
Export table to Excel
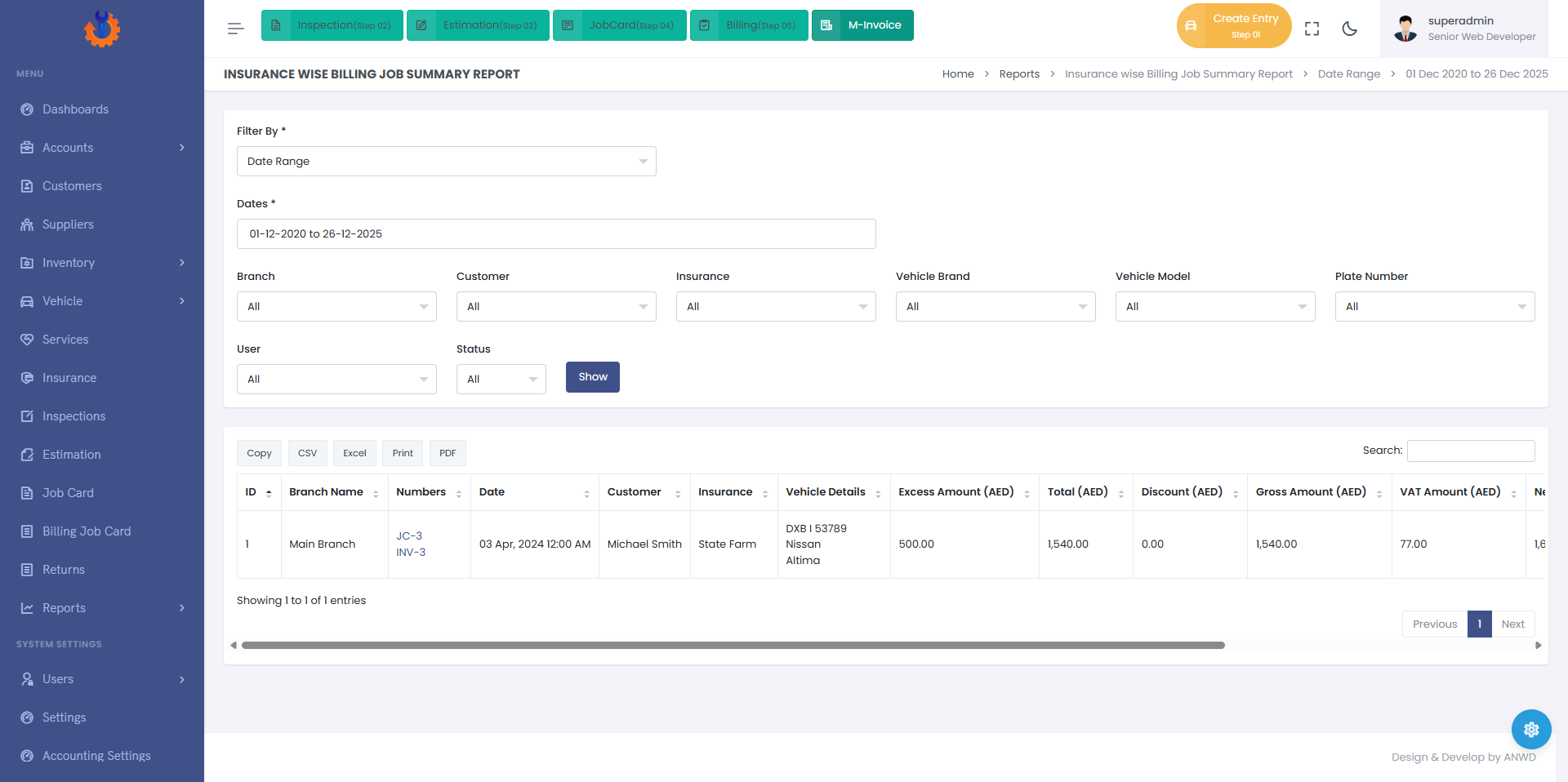point(354,453)
